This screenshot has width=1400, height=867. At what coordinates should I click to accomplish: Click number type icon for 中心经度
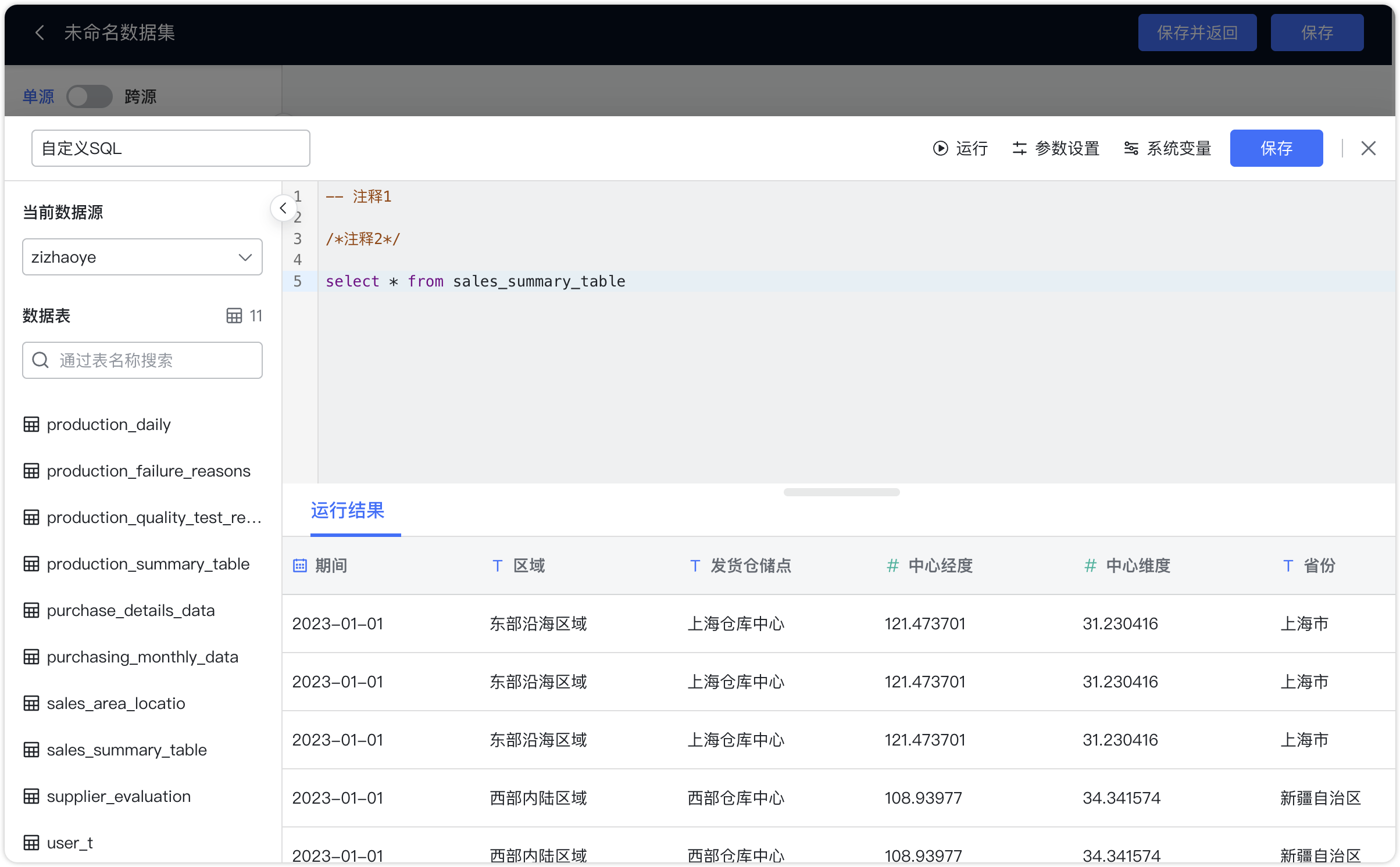(x=892, y=565)
